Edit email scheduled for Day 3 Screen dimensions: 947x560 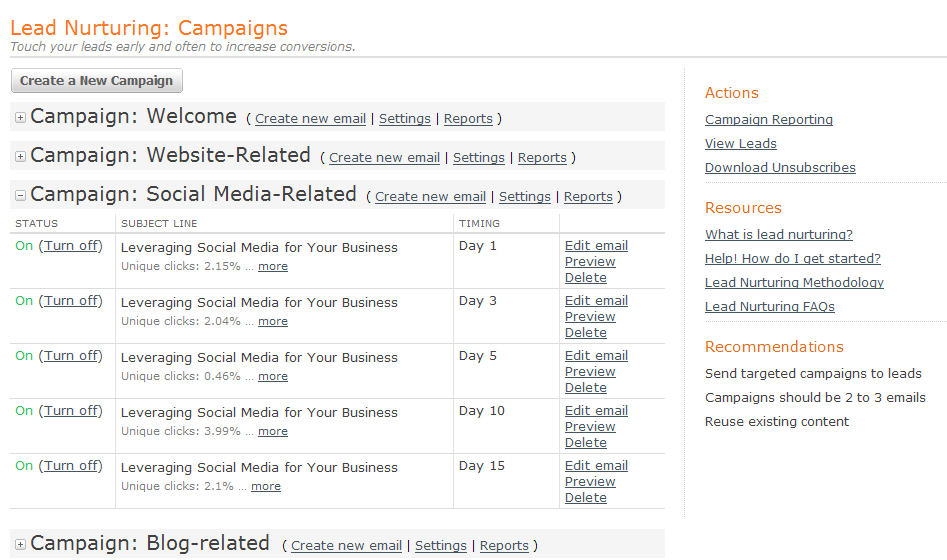pos(596,301)
